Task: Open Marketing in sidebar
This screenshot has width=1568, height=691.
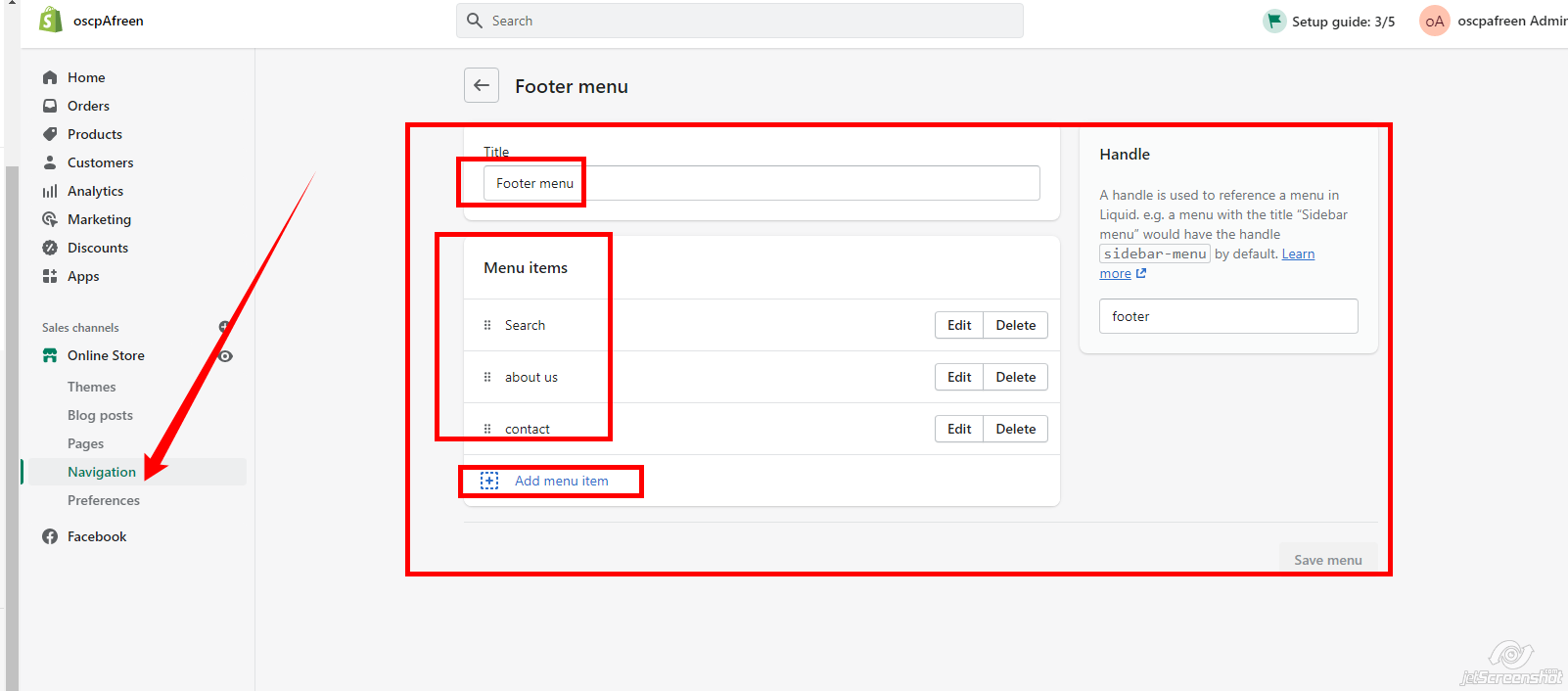Action: point(99,219)
